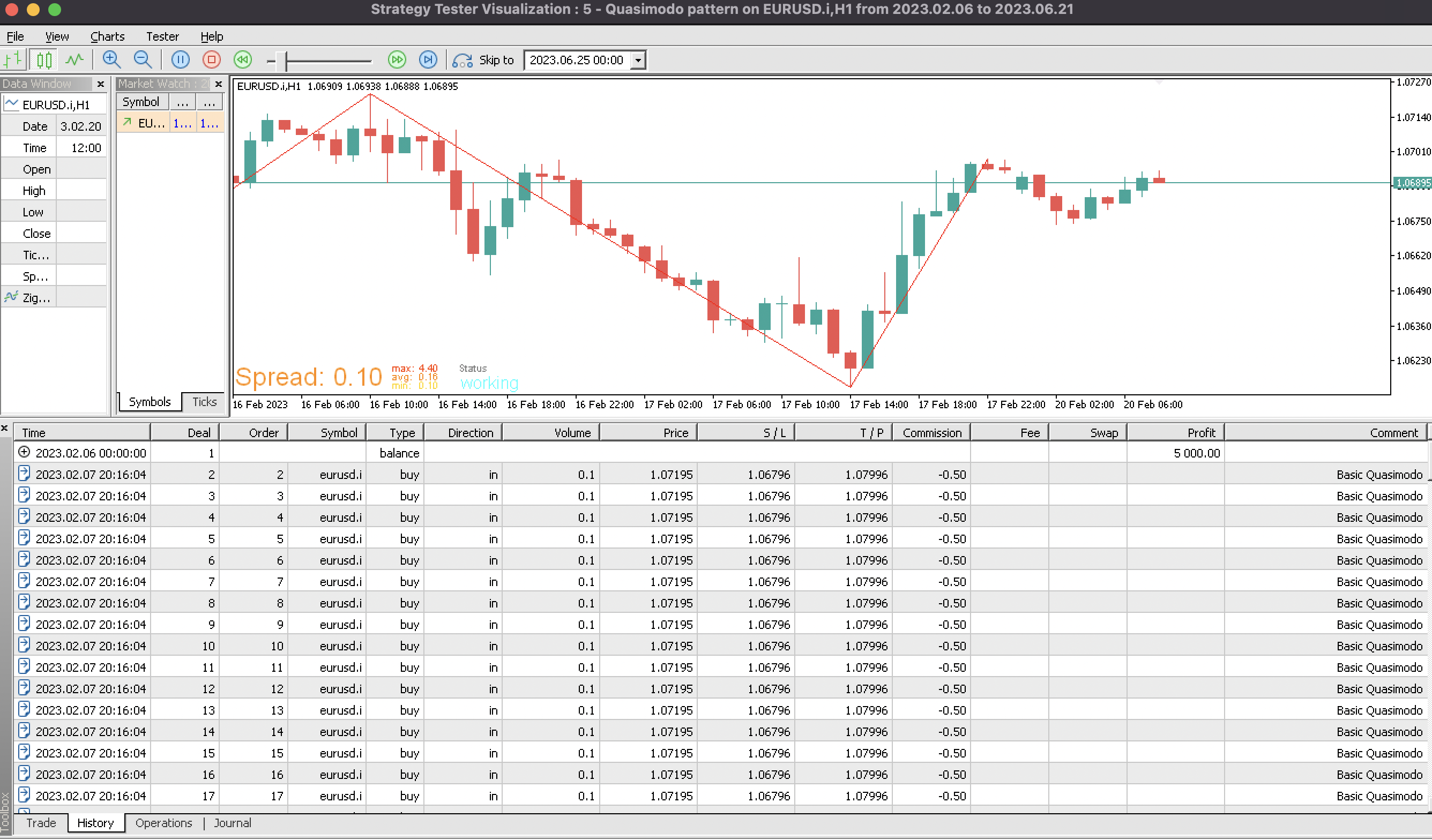
Task: Click the macOS yellow minimize button
Action: 33,9
